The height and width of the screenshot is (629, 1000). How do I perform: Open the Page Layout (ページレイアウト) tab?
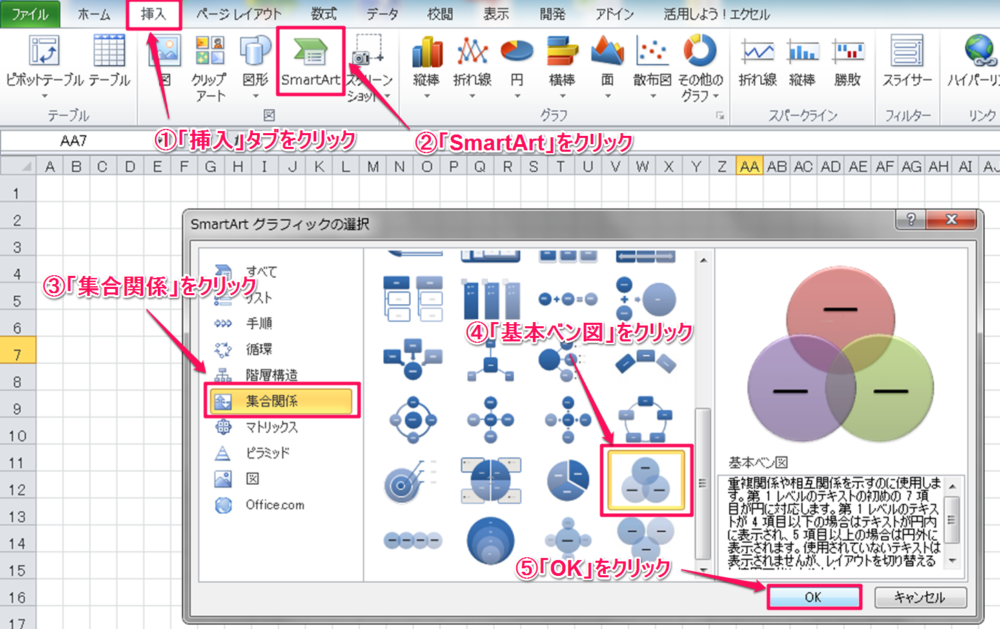tap(238, 14)
